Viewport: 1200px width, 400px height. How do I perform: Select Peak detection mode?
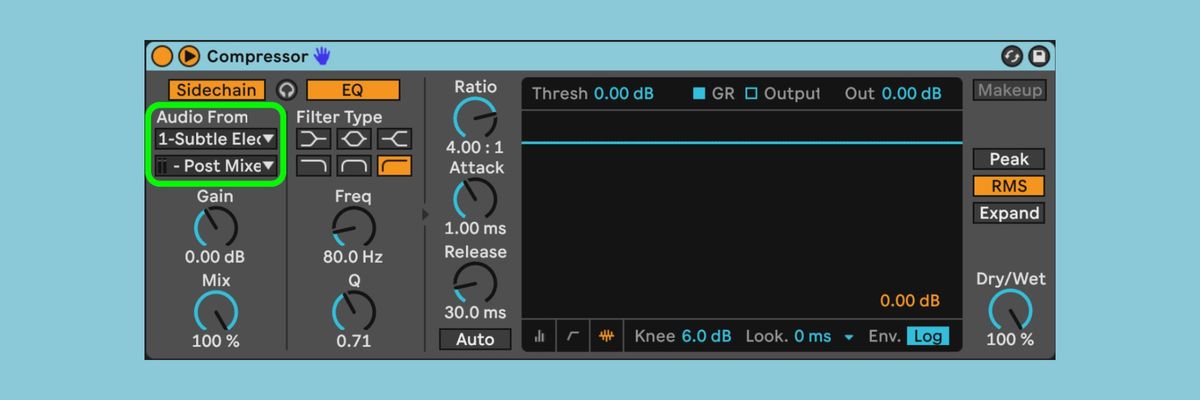point(1010,159)
